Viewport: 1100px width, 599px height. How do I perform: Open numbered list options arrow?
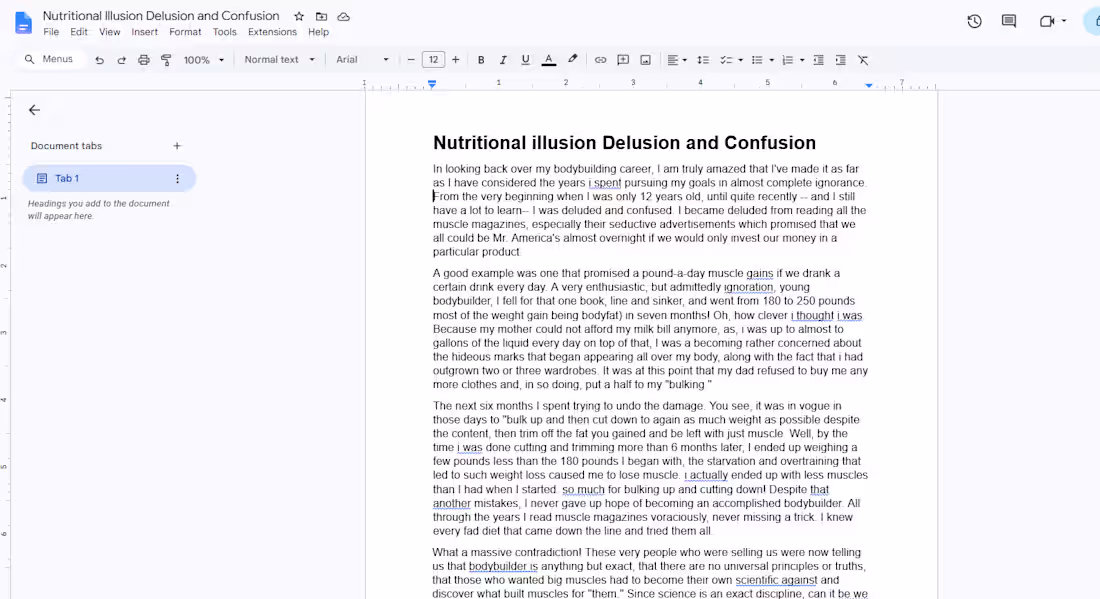803,60
